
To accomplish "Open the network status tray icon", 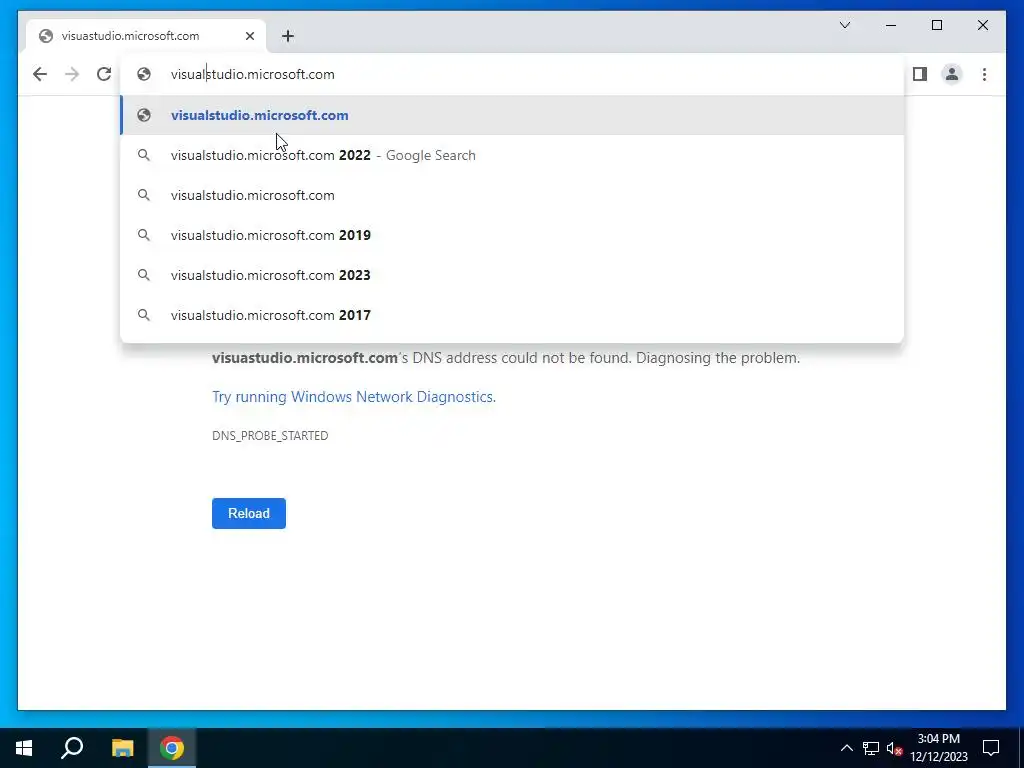I will (871, 748).
